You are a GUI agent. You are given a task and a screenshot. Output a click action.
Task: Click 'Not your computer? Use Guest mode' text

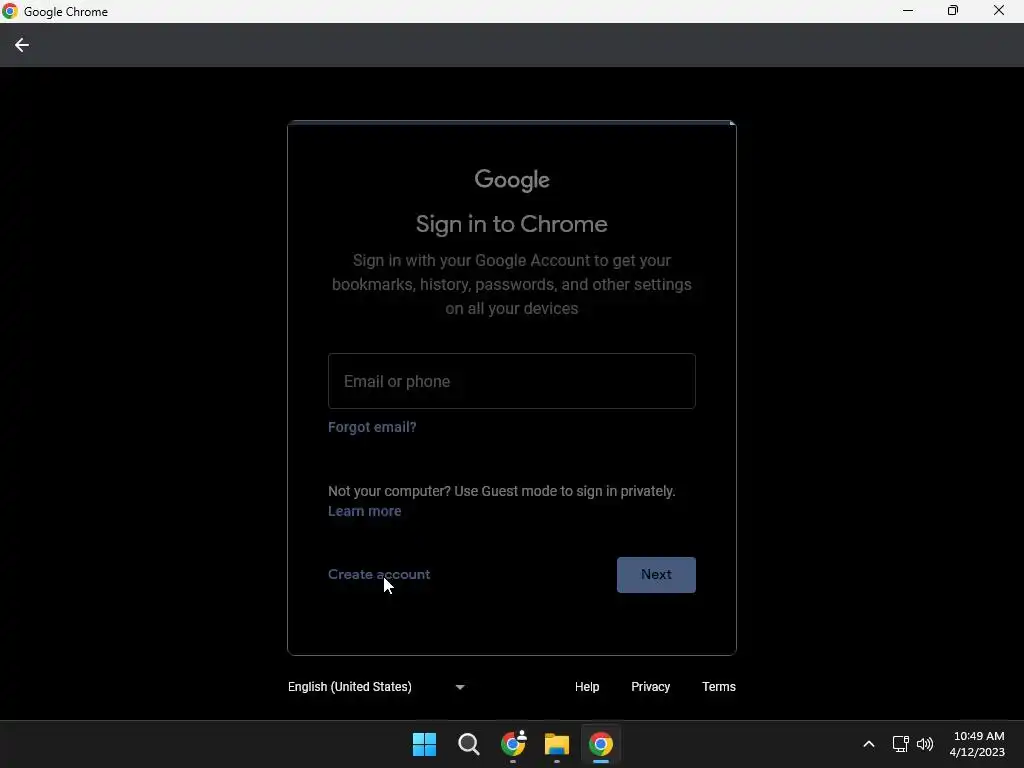tap(502, 491)
